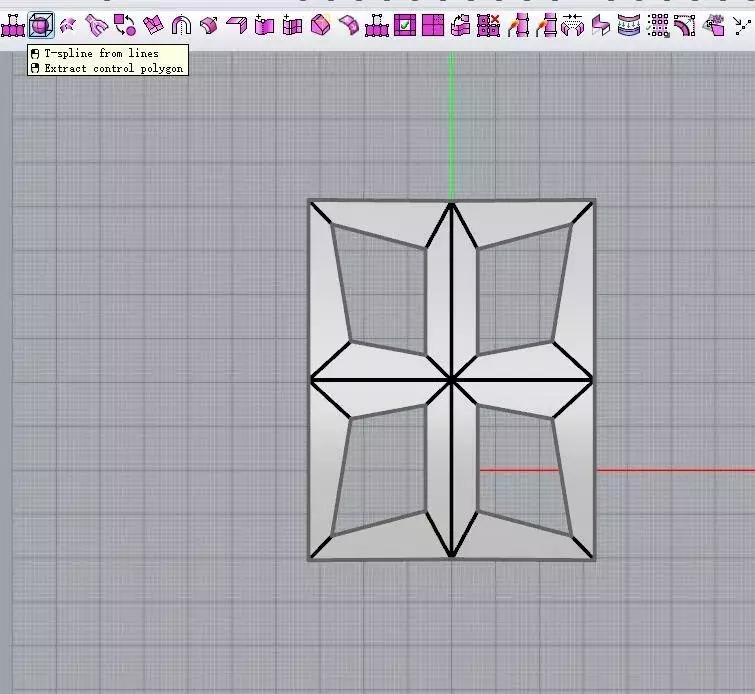Click the insert edge icon with plus
Screen dimensions: 755x694
(264, 25)
